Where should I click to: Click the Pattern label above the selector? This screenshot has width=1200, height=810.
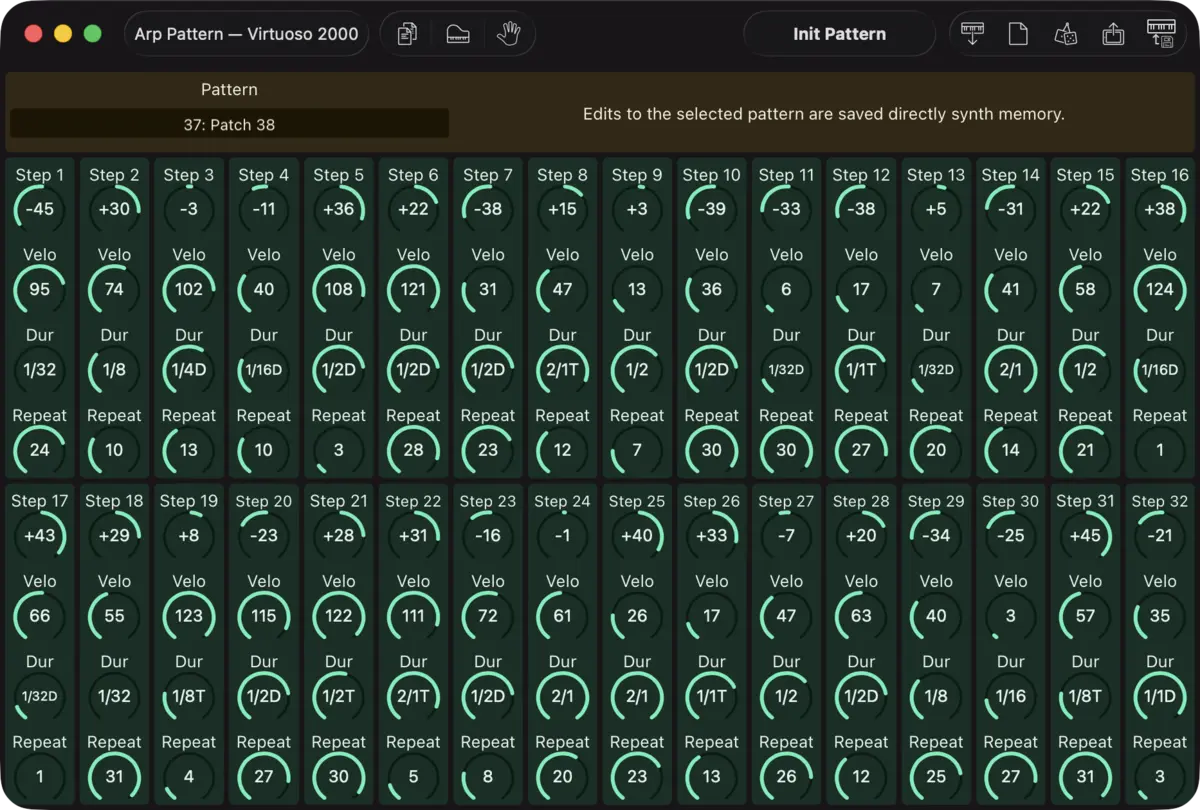(229, 90)
